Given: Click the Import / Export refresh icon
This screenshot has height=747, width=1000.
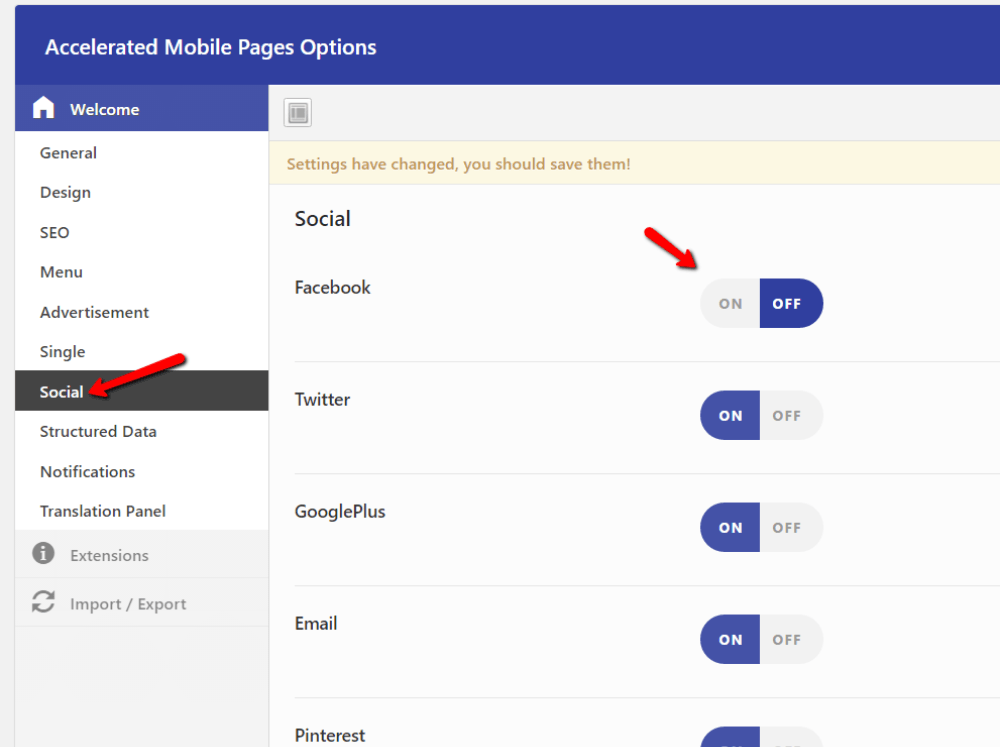Looking at the screenshot, I should tap(43, 602).
